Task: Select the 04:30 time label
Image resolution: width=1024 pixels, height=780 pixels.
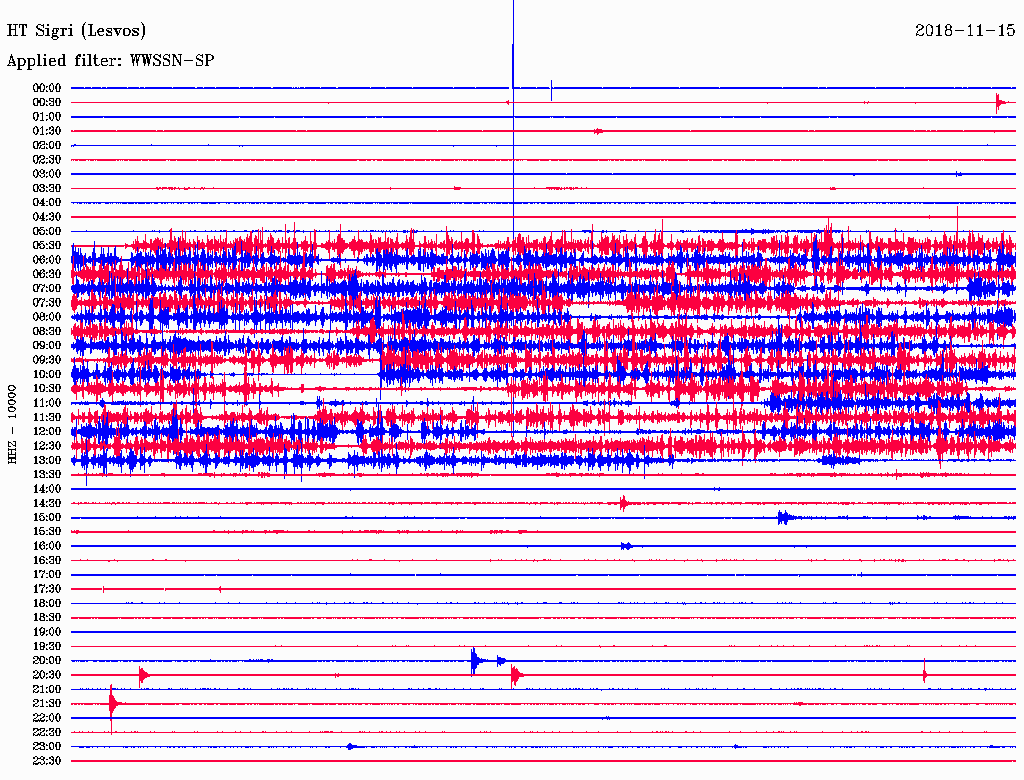Action: (x=47, y=217)
